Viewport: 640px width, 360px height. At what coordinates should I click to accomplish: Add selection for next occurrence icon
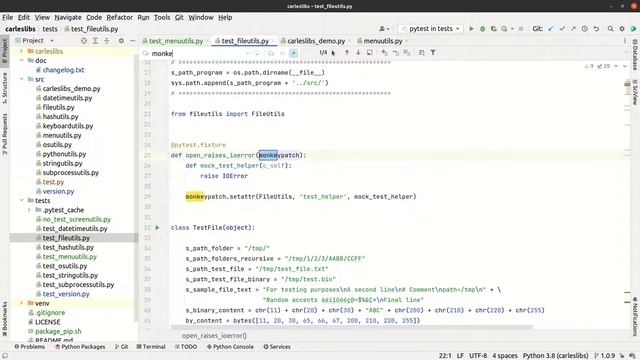click(x=384, y=52)
